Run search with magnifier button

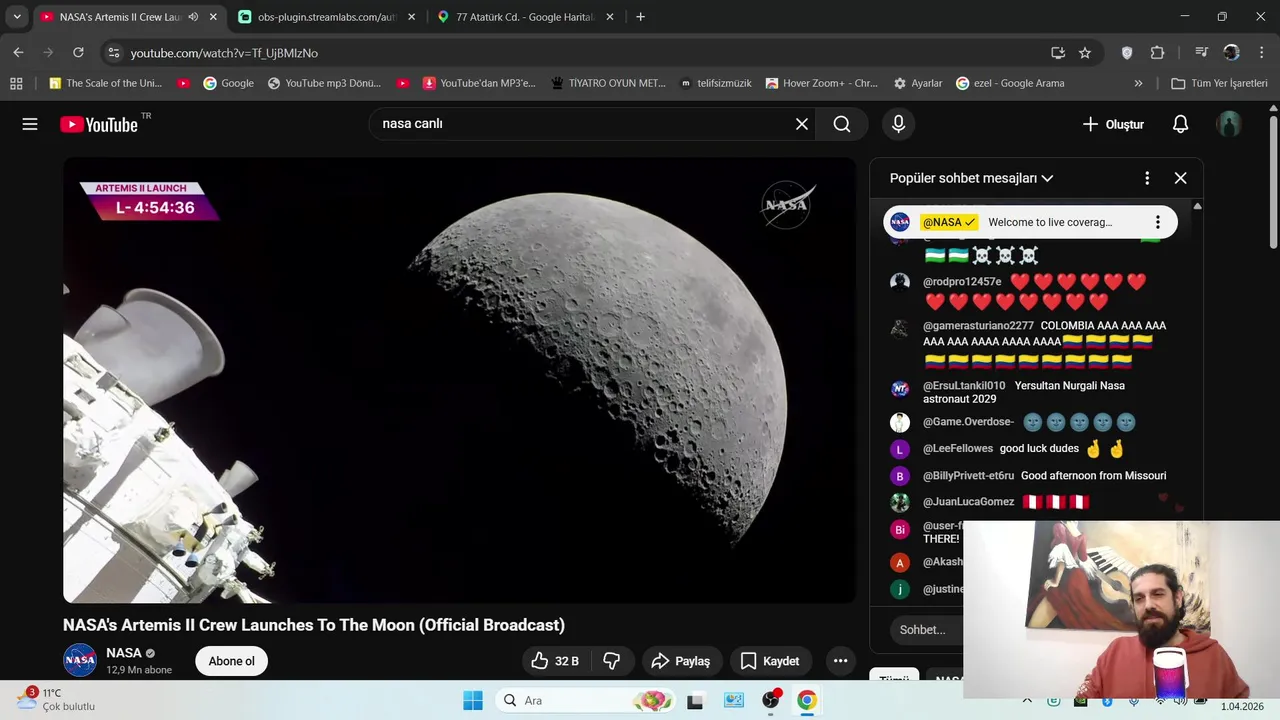tap(842, 124)
